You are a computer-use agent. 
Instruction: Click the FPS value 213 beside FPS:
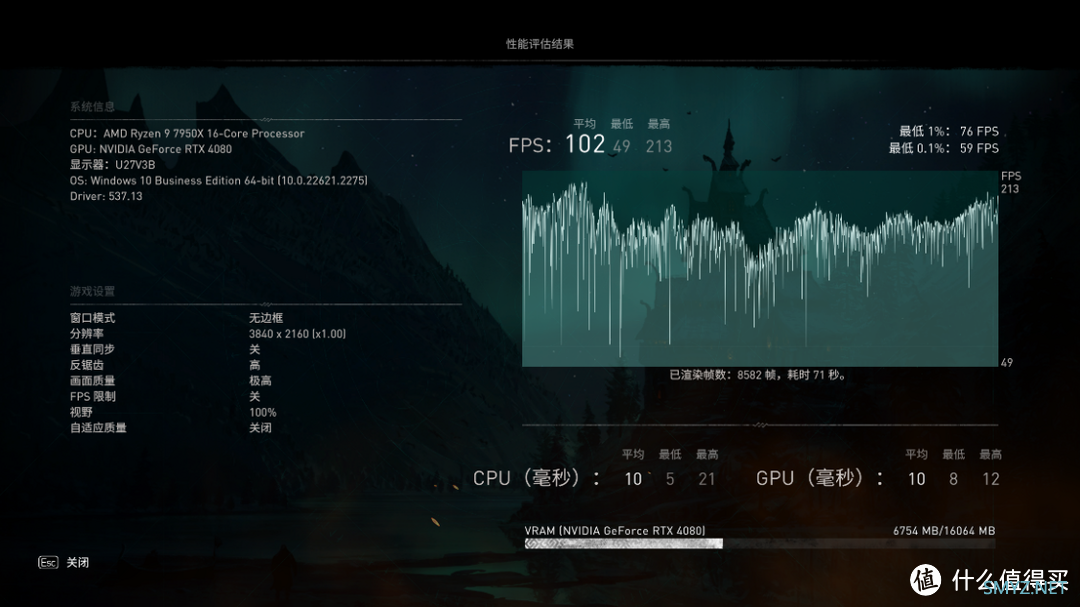(x=658, y=146)
